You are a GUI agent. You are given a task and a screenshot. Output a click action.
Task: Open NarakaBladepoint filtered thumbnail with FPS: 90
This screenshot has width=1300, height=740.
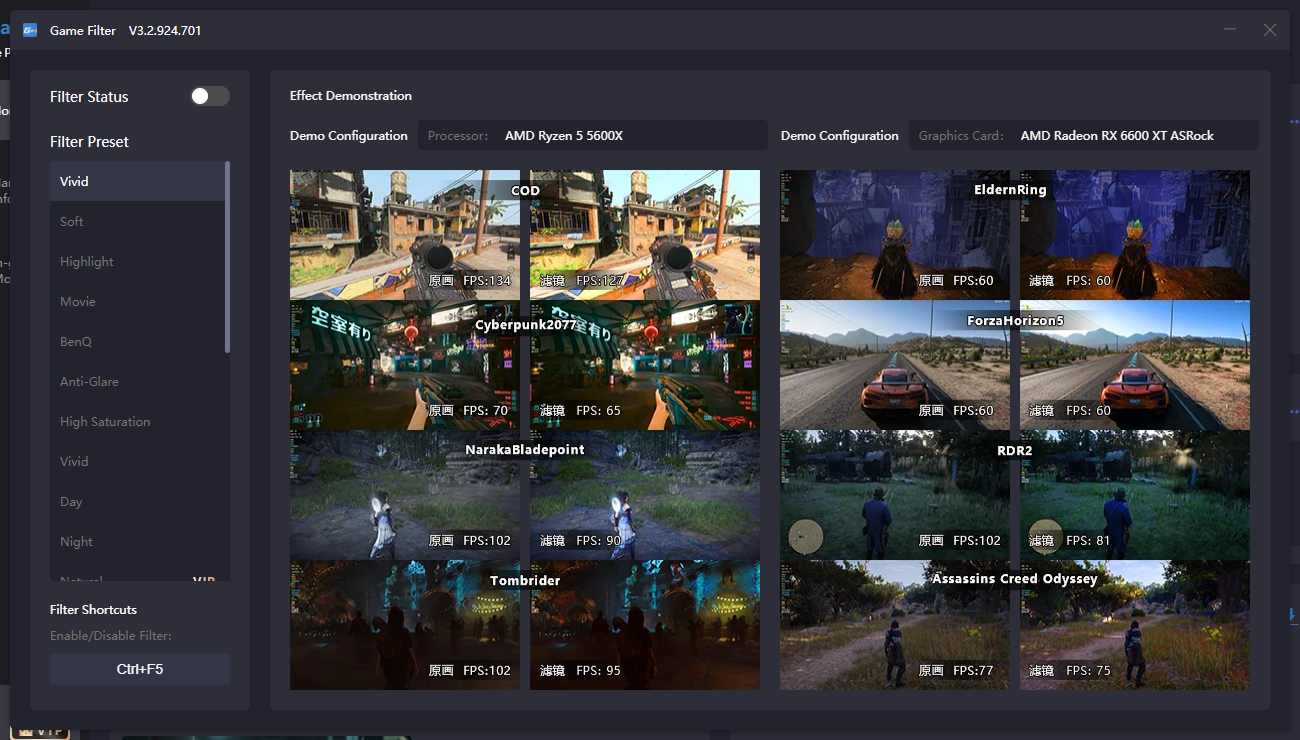pyautogui.click(x=645, y=495)
